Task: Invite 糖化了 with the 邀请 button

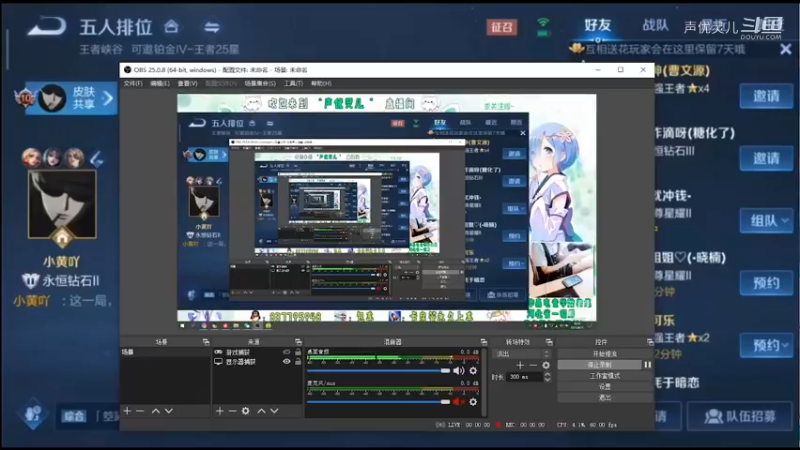Action: click(x=766, y=158)
